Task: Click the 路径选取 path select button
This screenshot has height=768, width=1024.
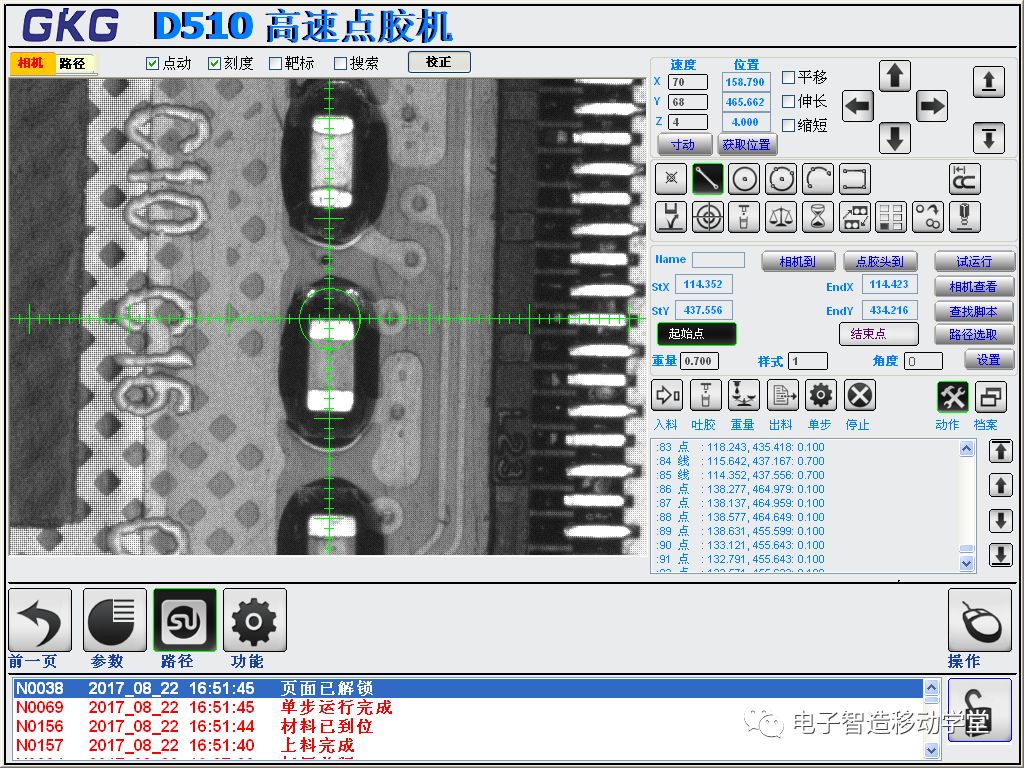Action: (x=974, y=334)
